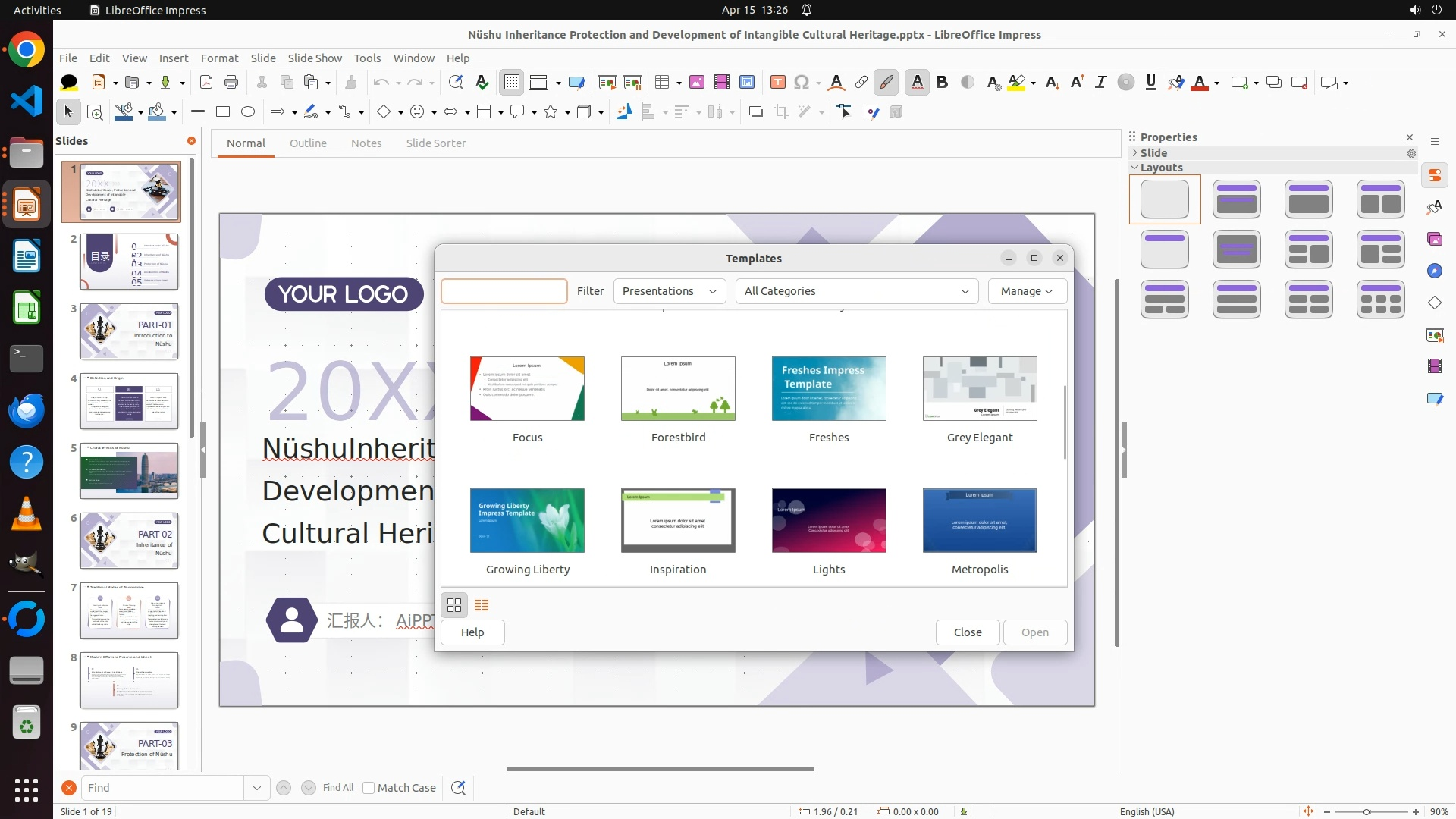
Task: Switch to list view in Templates dialog
Action: (482, 605)
